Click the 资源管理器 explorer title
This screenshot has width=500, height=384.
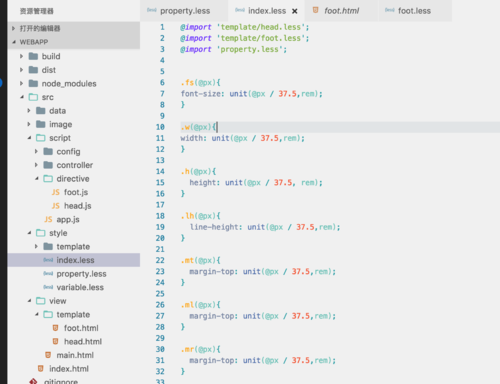[x=37, y=11]
